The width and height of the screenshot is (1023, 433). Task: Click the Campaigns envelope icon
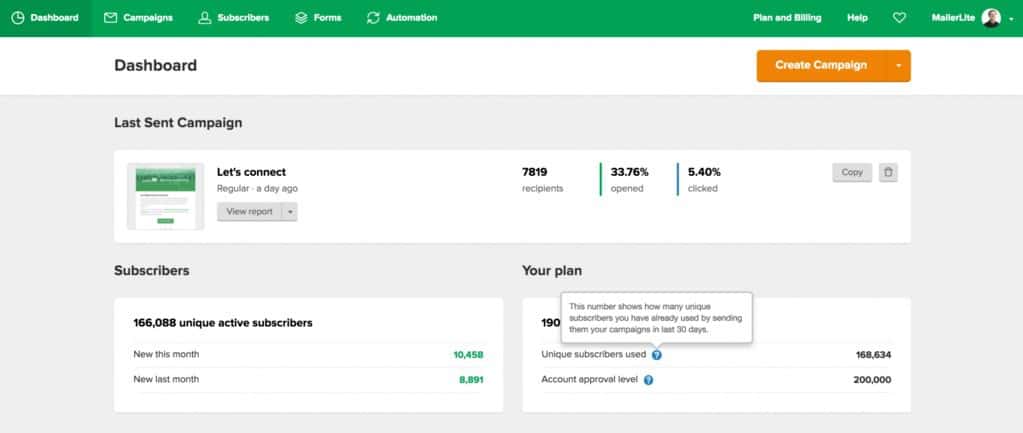point(110,18)
